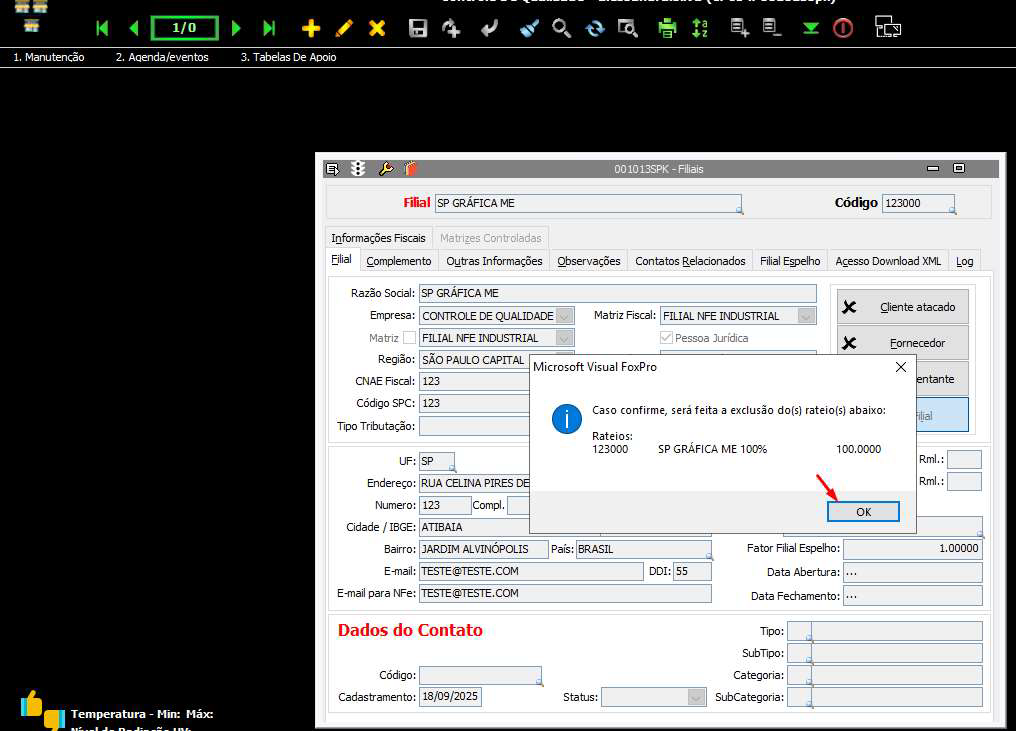Open the lookup on the Filial field
Screen dimensions: 1016x731
(x=739, y=211)
